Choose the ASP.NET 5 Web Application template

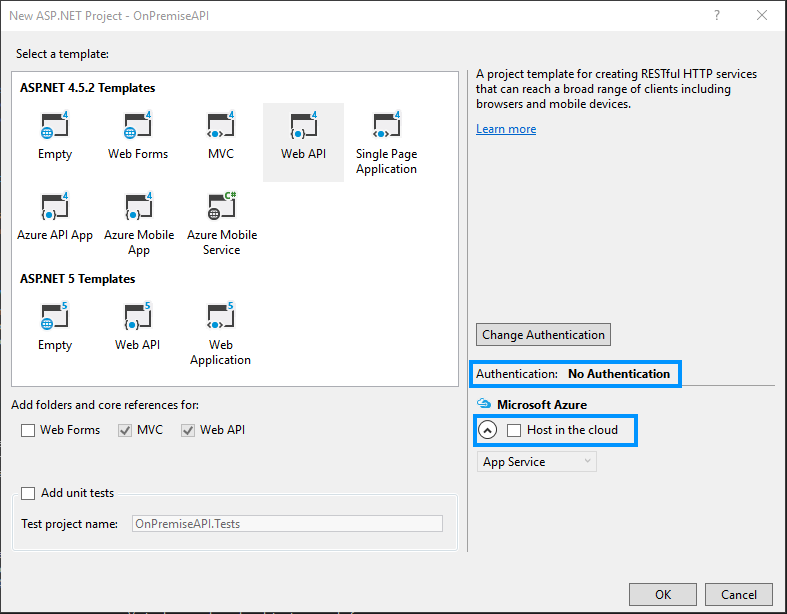tap(220, 334)
